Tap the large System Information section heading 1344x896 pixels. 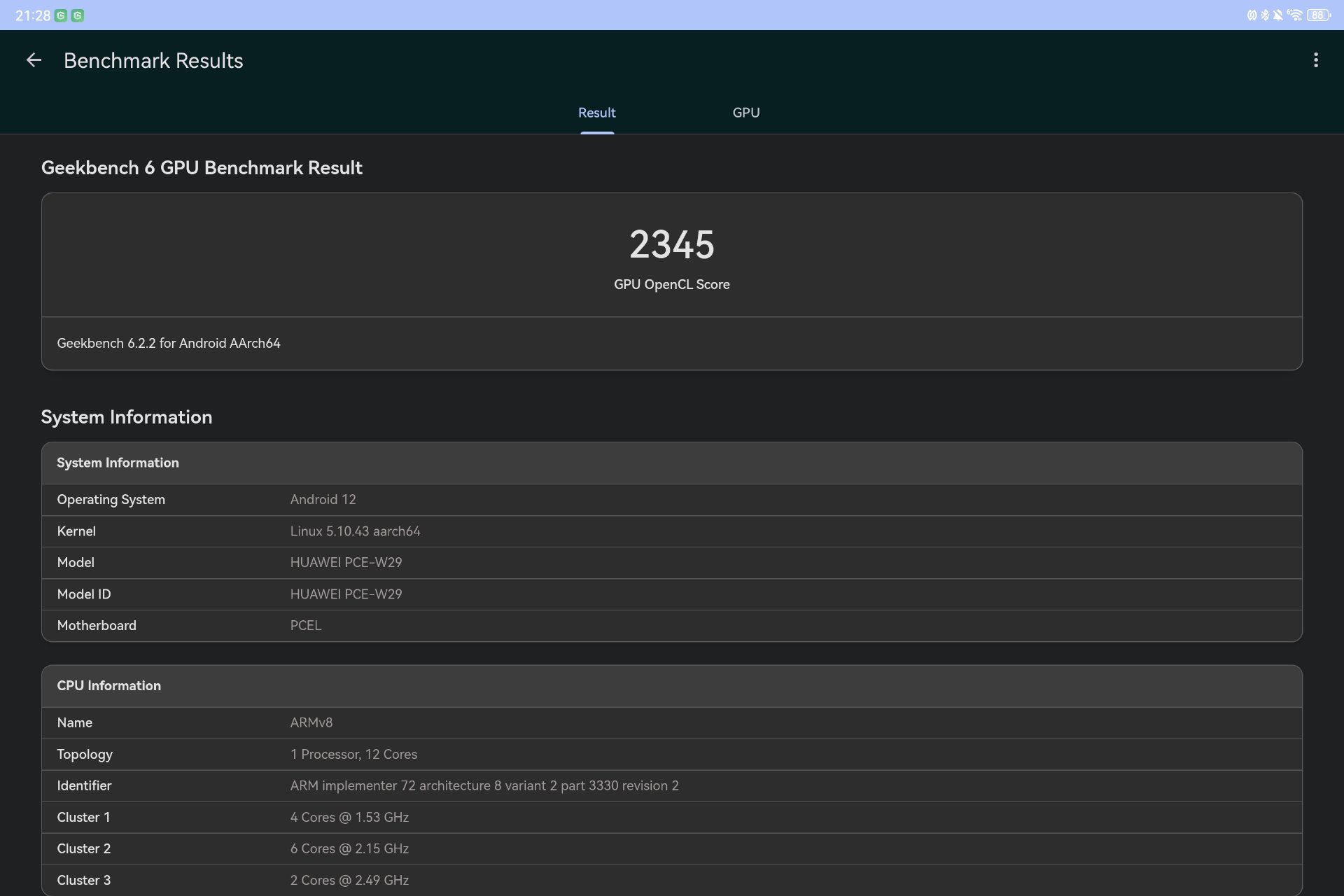127,417
